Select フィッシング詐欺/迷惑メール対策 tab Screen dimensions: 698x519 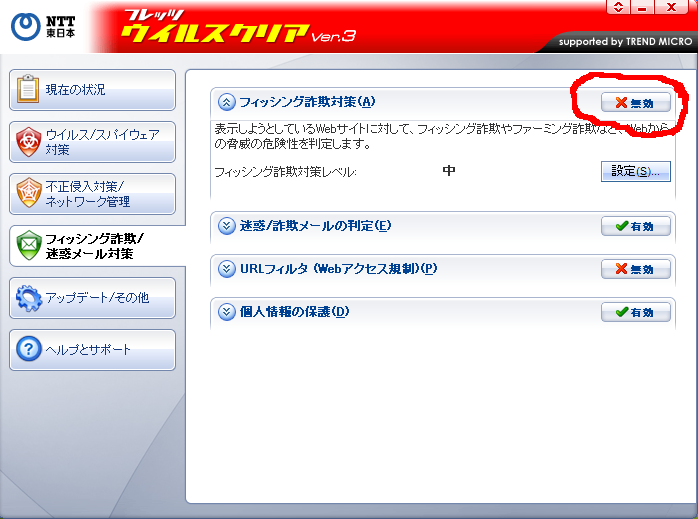click(97, 246)
